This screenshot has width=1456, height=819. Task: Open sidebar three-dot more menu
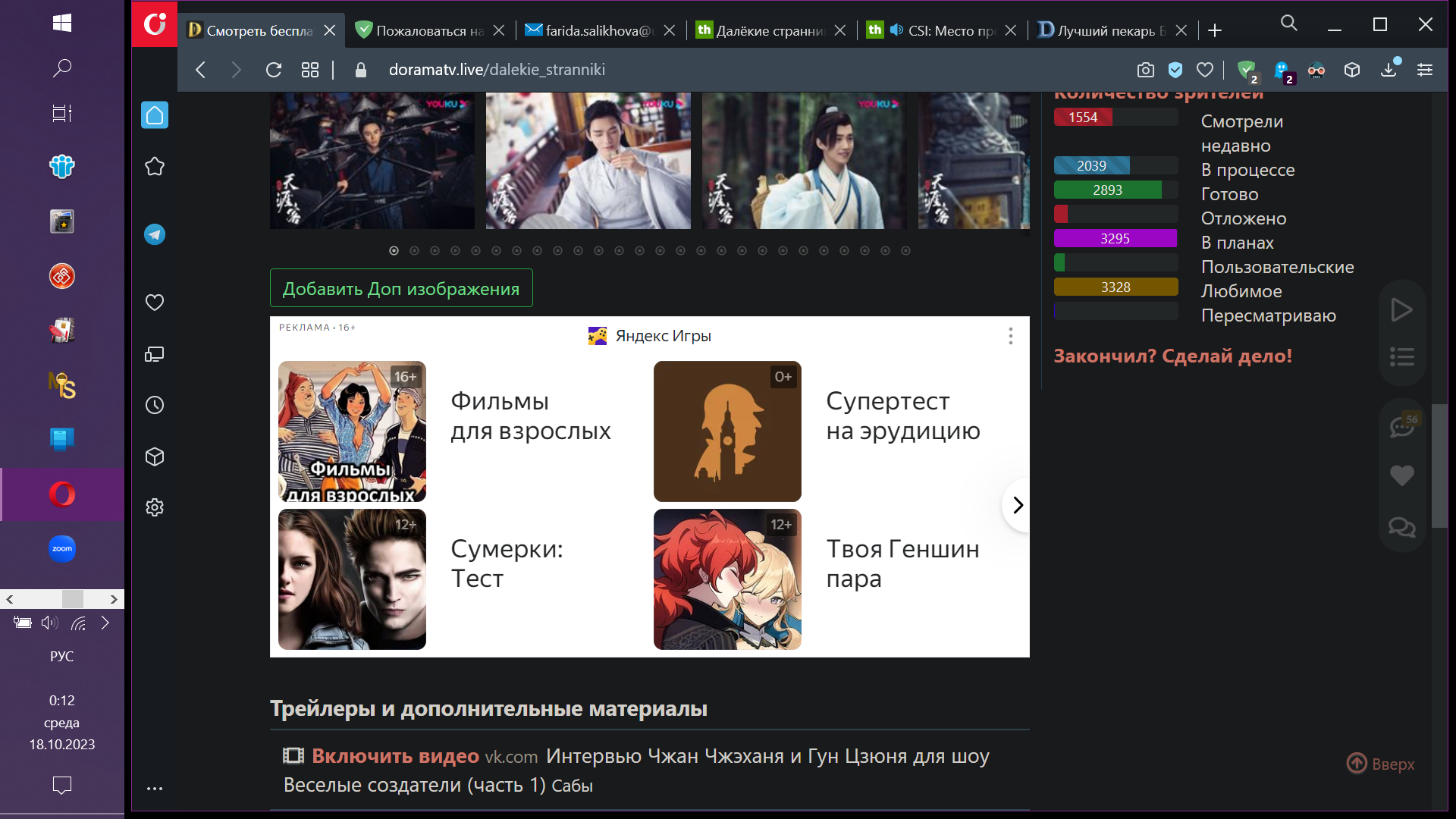coord(155,788)
